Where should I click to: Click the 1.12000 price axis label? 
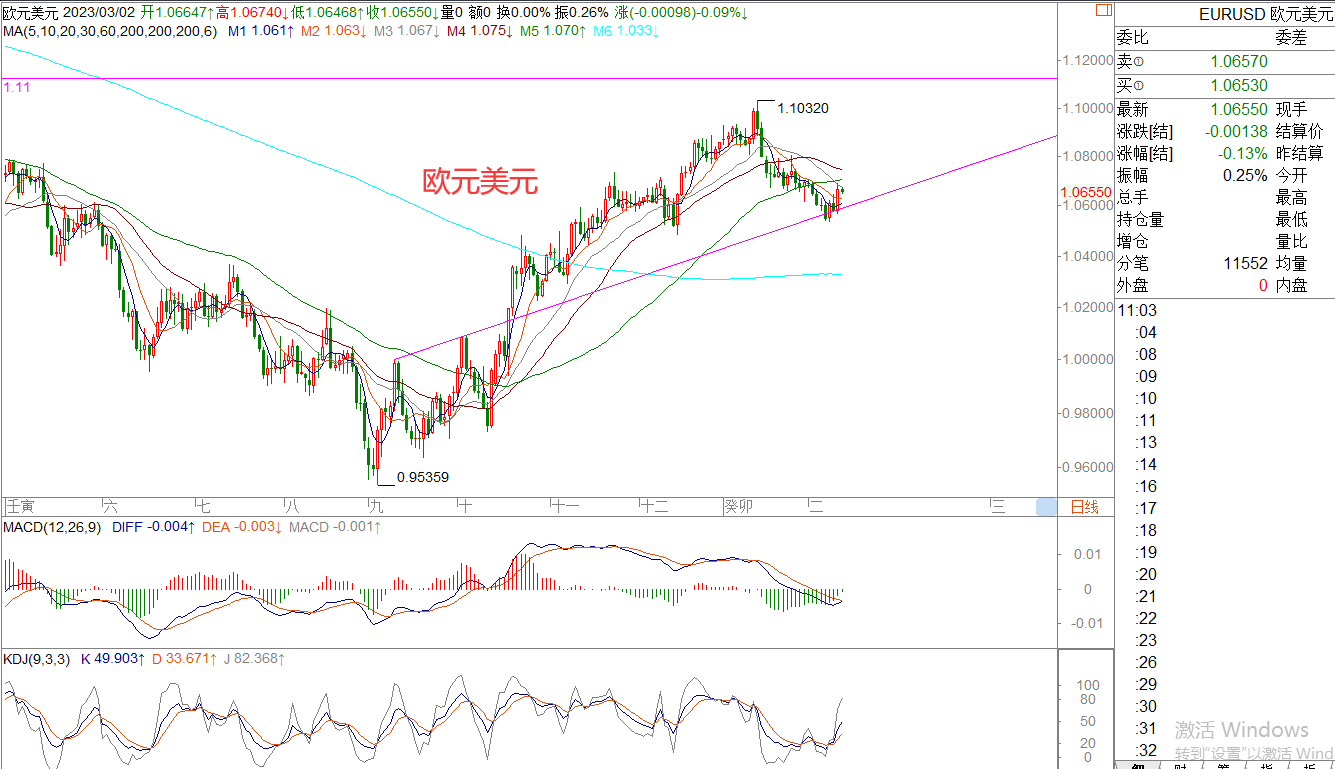(1088, 61)
